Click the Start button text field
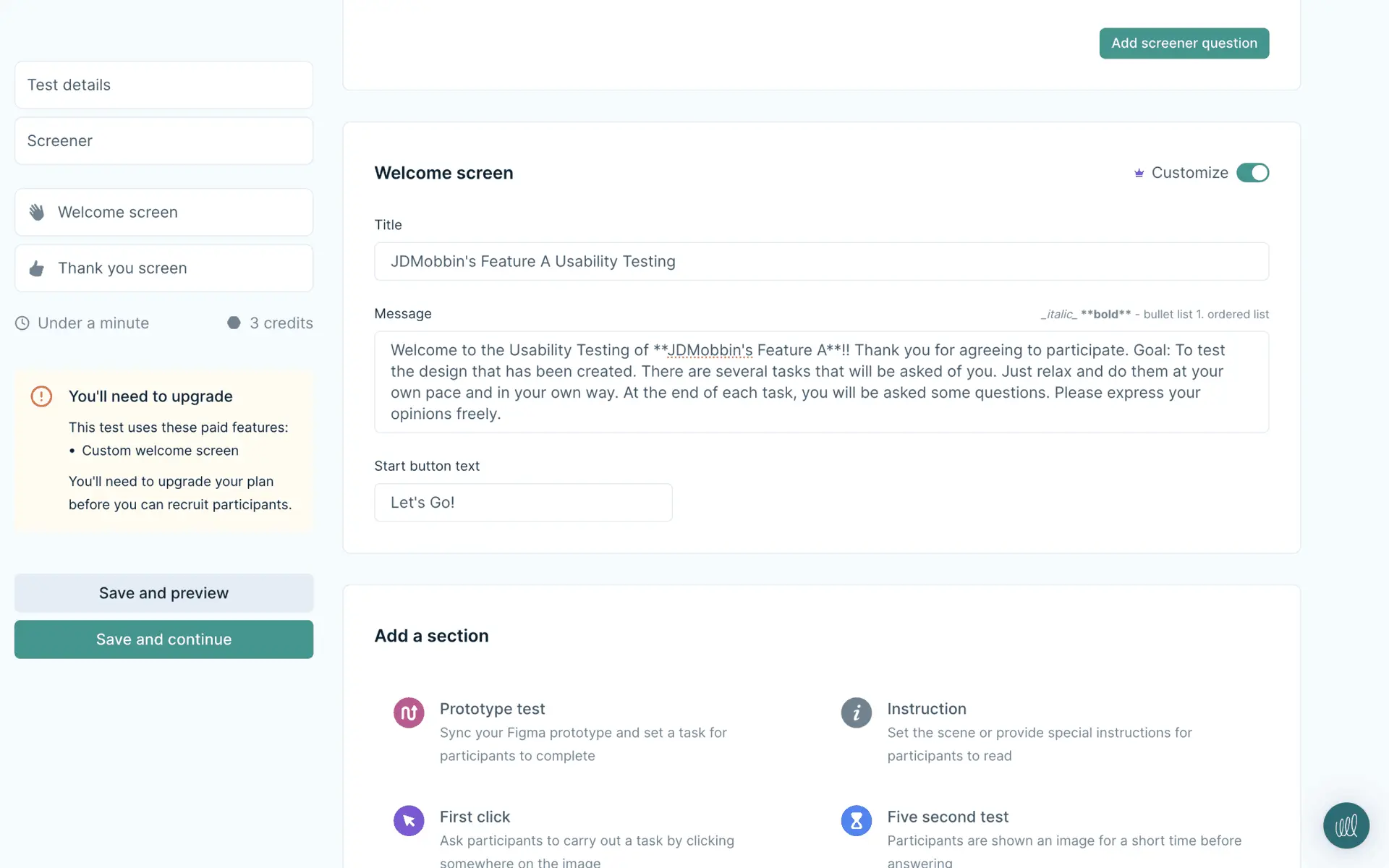 tap(522, 502)
